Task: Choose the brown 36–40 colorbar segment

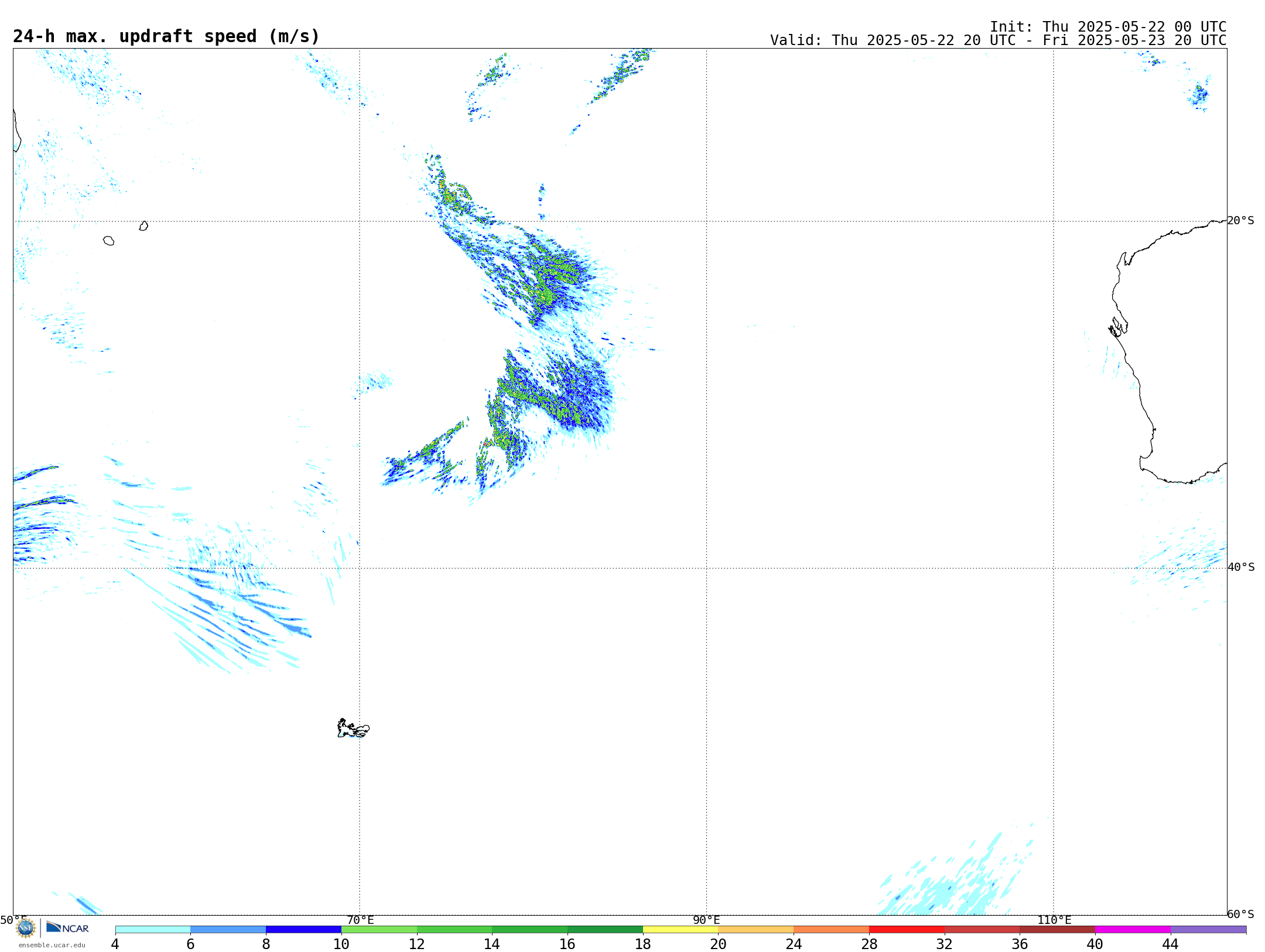Action: point(1058,930)
